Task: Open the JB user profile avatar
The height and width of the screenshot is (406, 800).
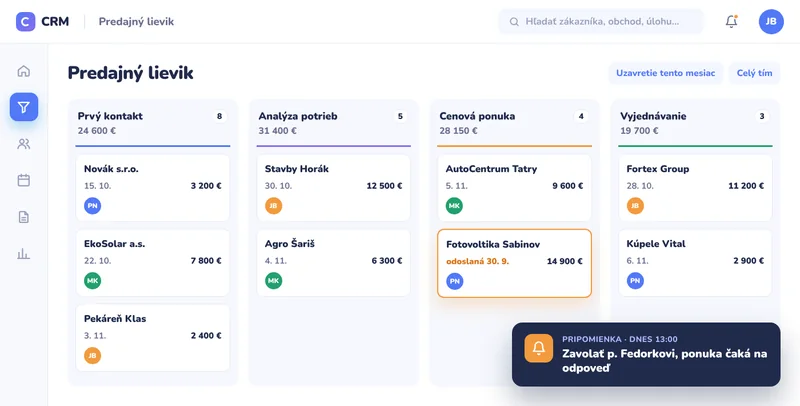Action: point(771,21)
